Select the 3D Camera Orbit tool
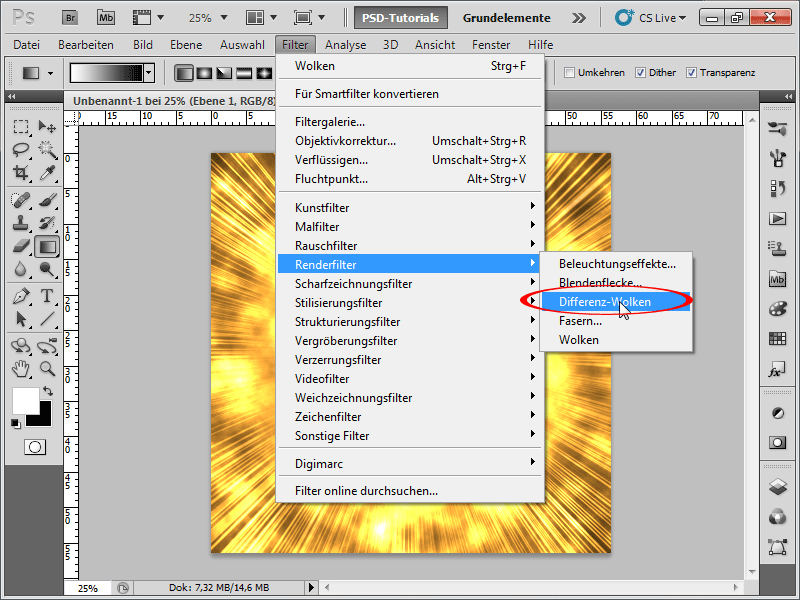The image size is (800, 600). 47,346
